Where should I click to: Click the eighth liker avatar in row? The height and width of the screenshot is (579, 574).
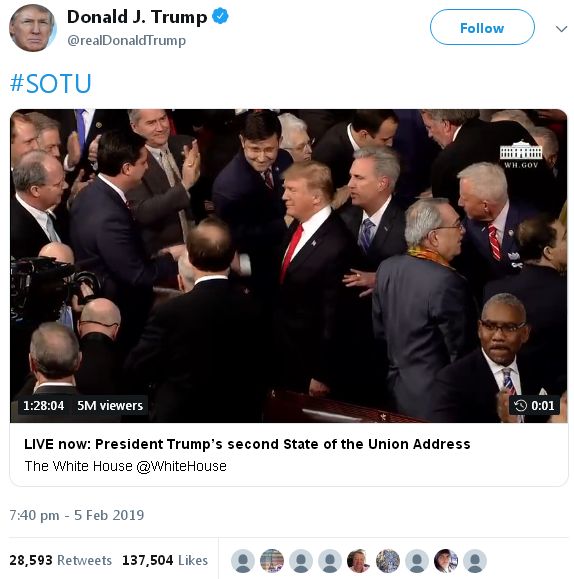pos(446,561)
